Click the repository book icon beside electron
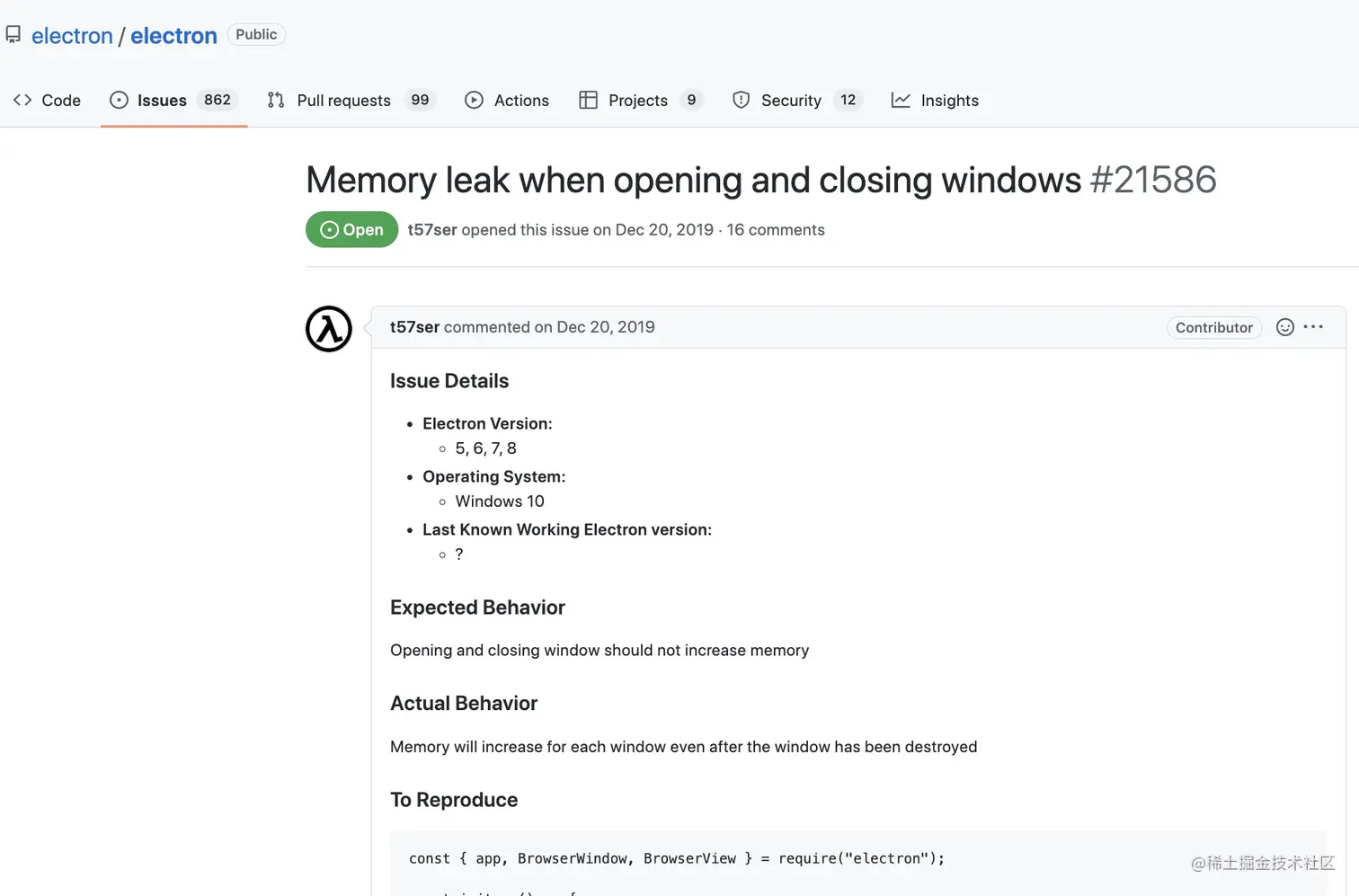 pyautogui.click(x=13, y=34)
